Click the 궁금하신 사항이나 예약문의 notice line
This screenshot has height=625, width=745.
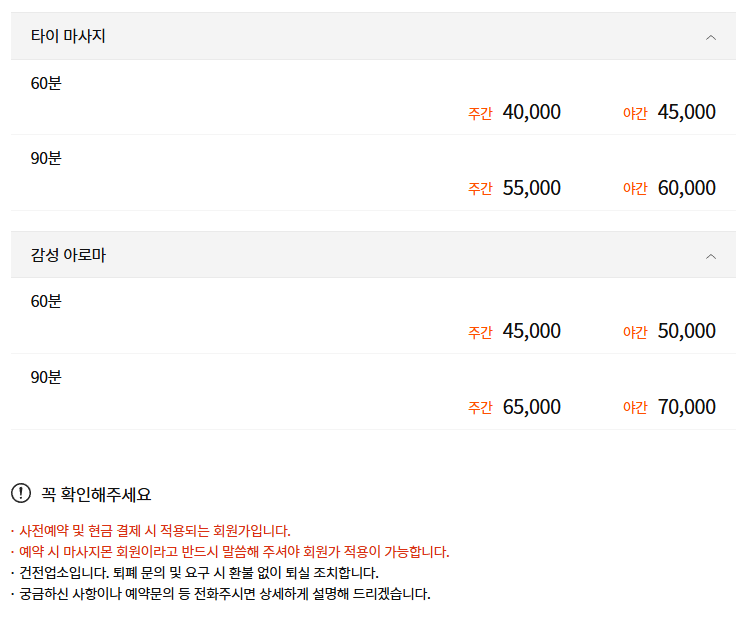224,594
